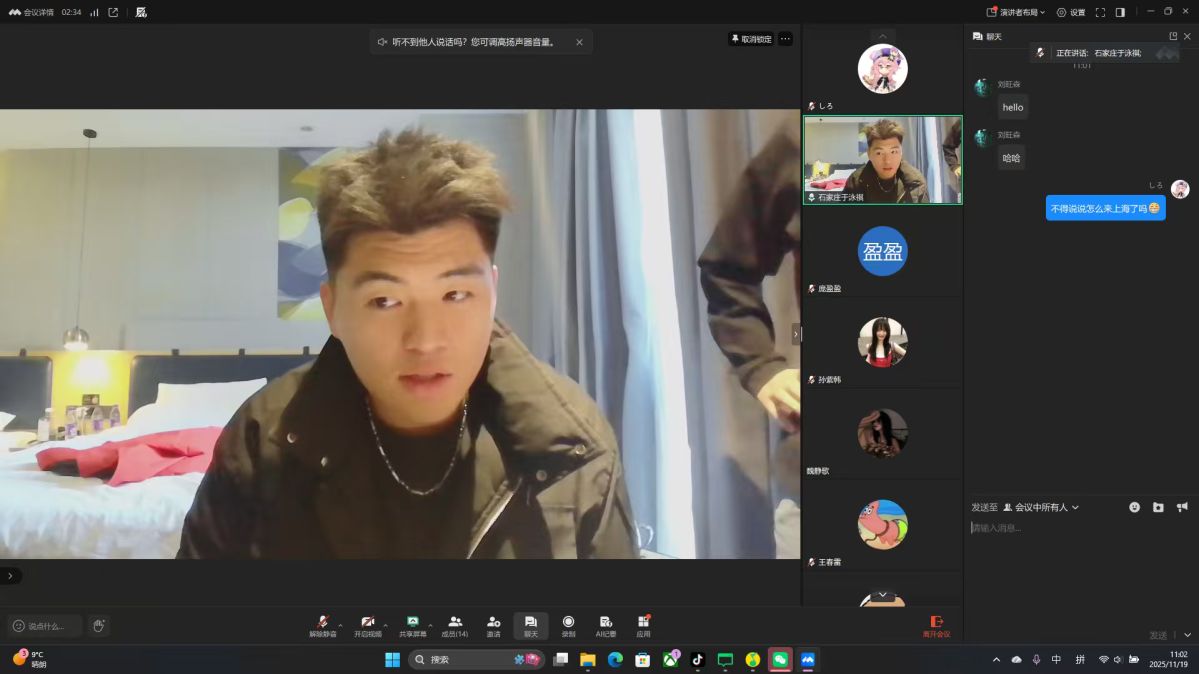Open the 邀请 invite icon
Image resolution: width=1199 pixels, height=674 pixels.
493,625
